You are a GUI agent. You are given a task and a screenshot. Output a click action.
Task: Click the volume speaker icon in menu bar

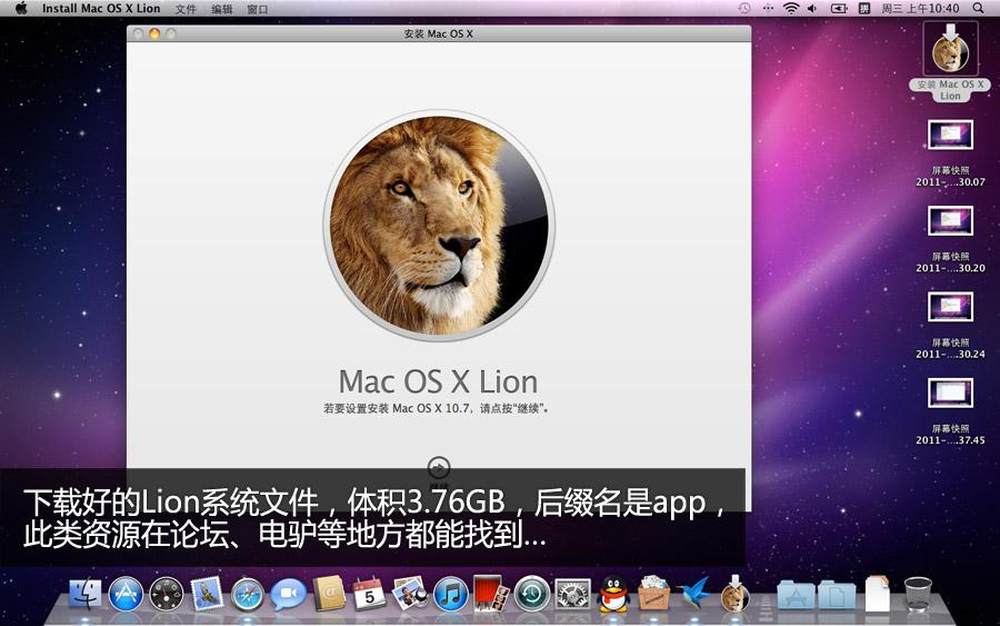(812, 8)
